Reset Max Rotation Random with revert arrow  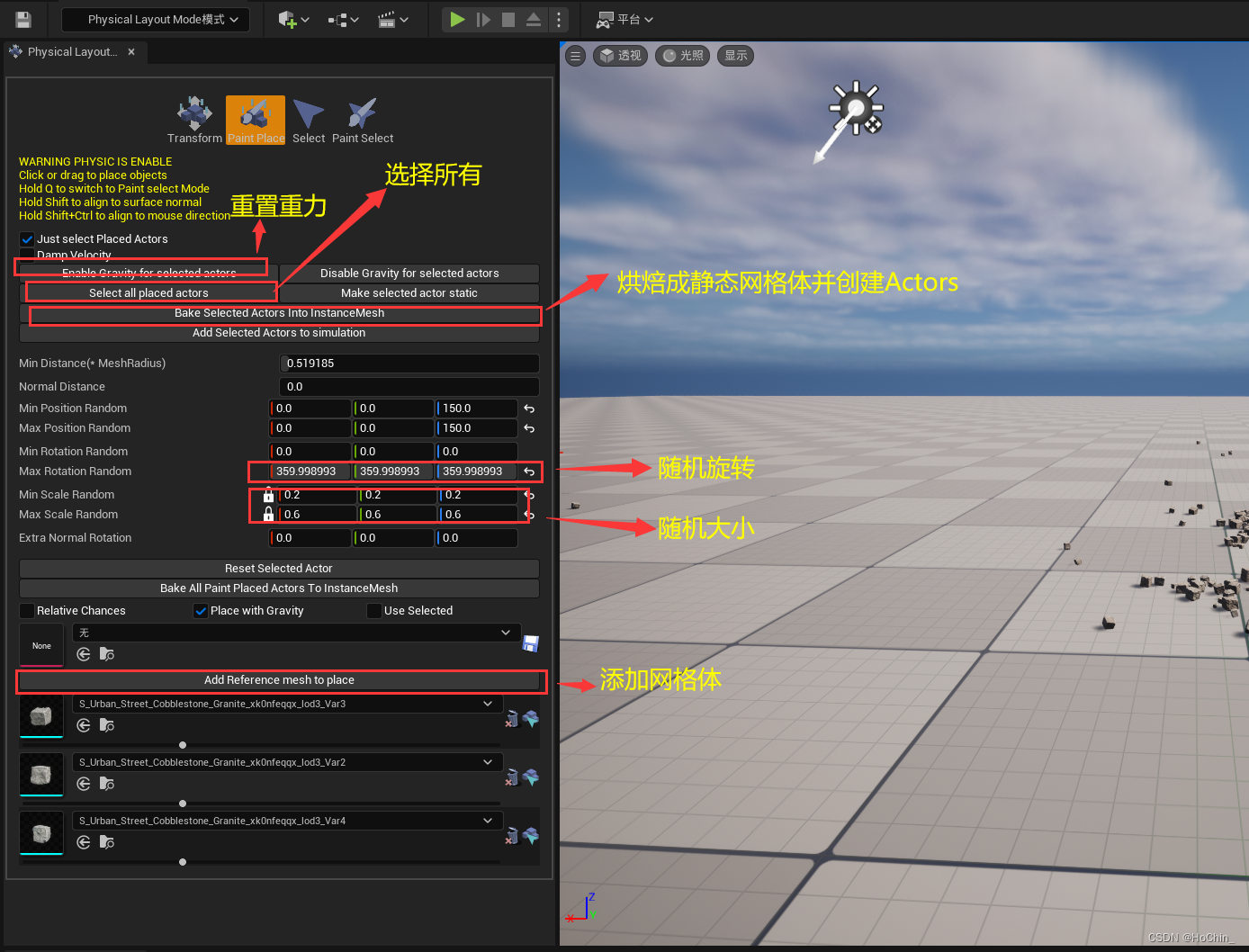(x=529, y=472)
